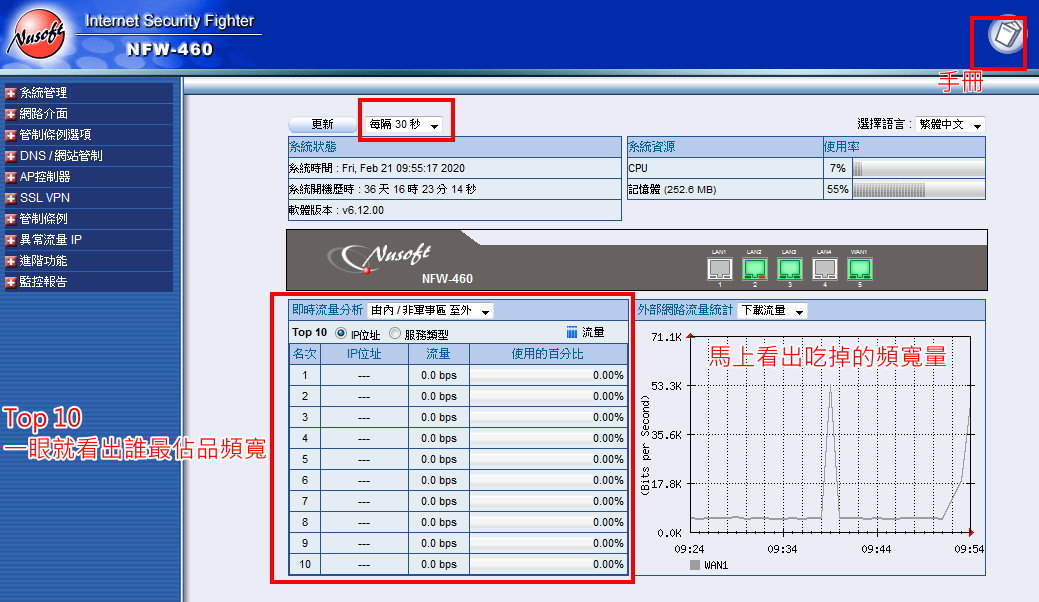Click the Nusoft logo in header
Screen dimensions: 1039x602
(36, 38)
